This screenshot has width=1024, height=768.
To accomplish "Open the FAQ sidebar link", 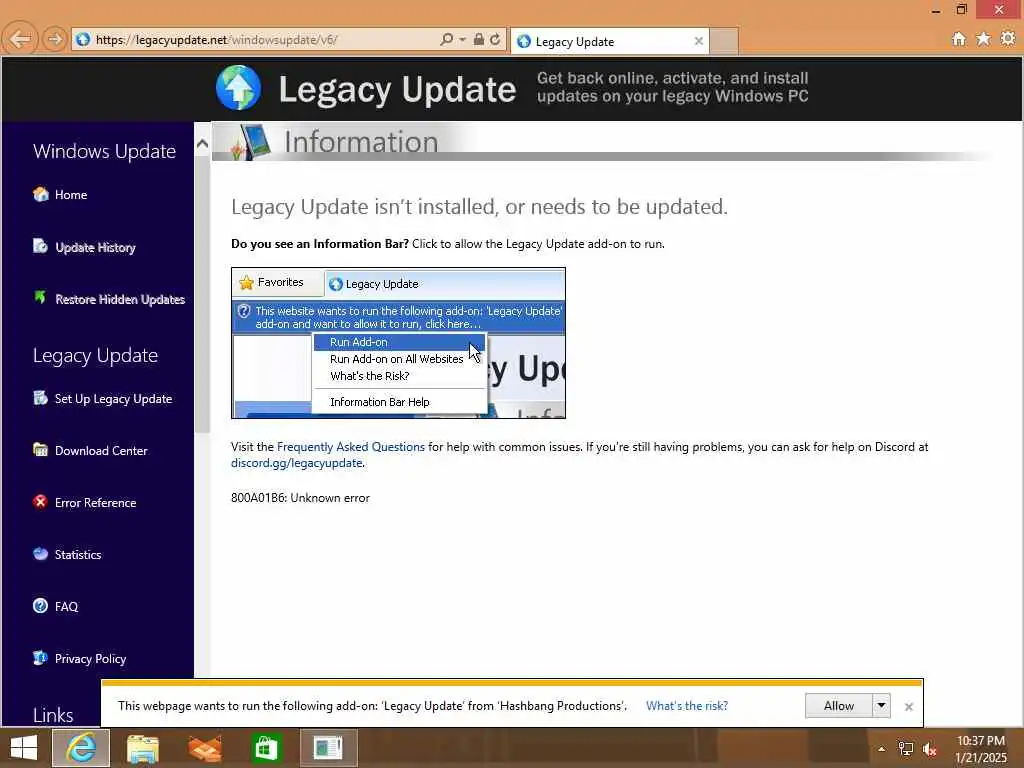I will [66, 607].
